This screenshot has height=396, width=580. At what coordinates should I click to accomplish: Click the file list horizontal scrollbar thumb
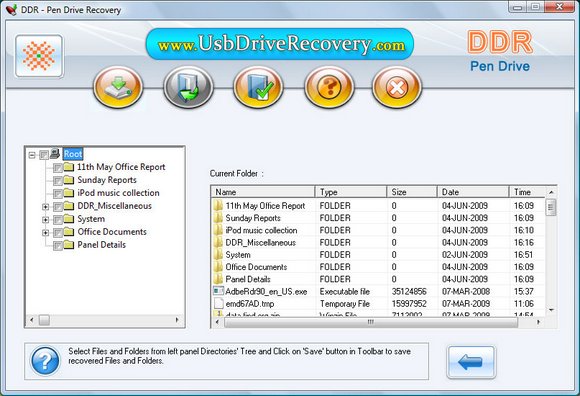[371, 322]
